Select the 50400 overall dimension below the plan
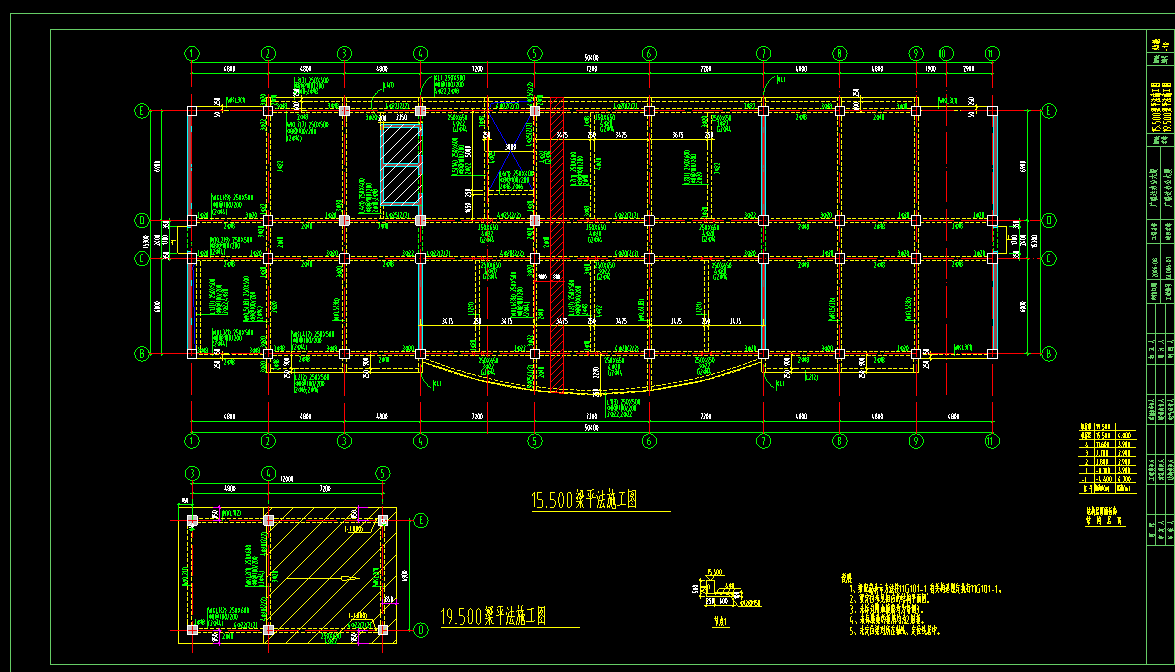1175x672 pixels. (x=592, y=428)
